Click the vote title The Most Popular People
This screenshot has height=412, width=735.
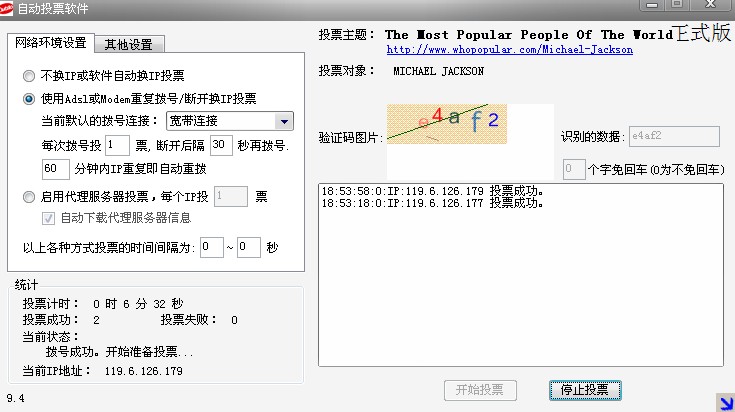pos(529,35)
